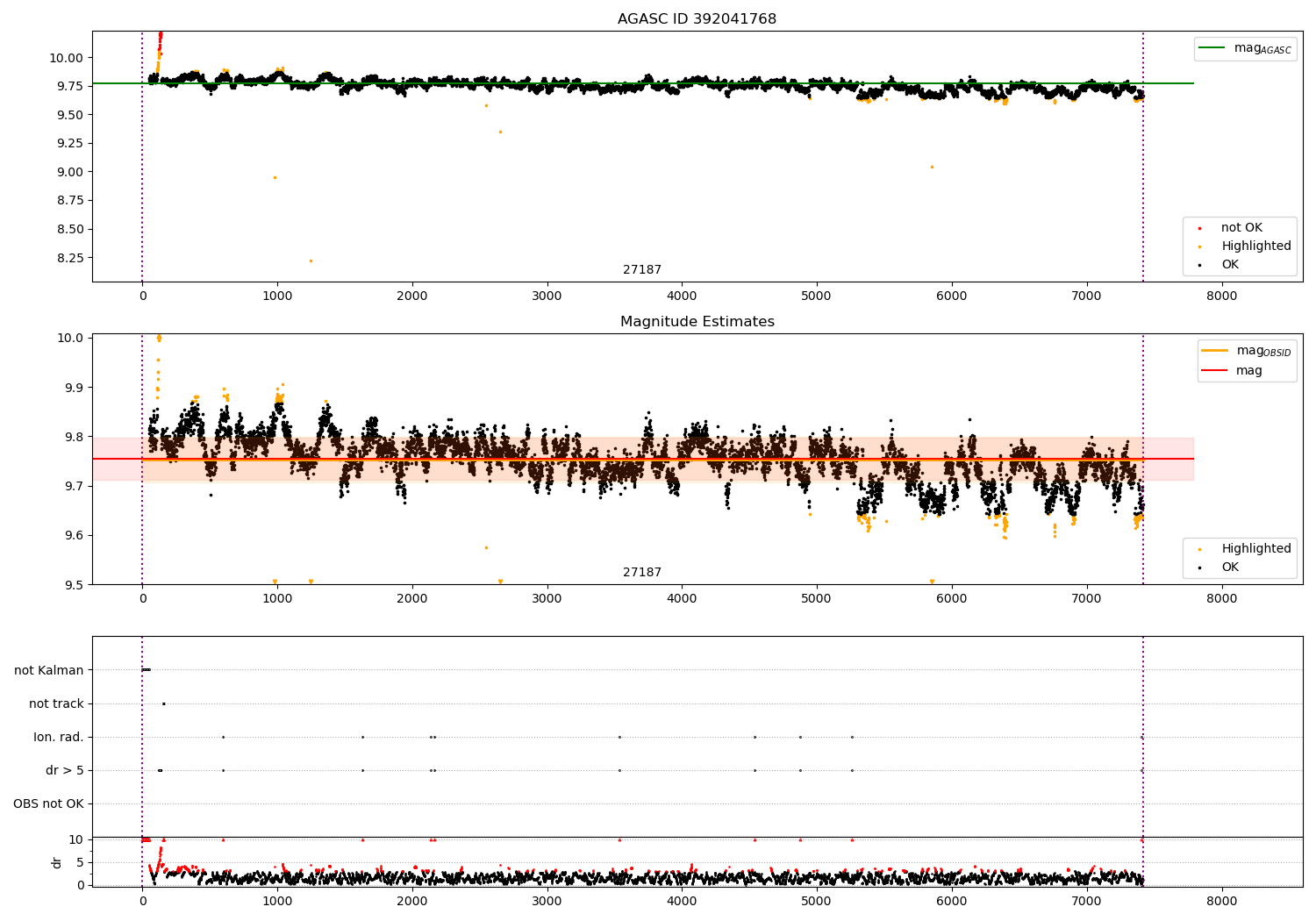Click the 9.6 y-axis tick of the Magnitude Estimates plot
The image size is (1316, 921).
(73, 535)
